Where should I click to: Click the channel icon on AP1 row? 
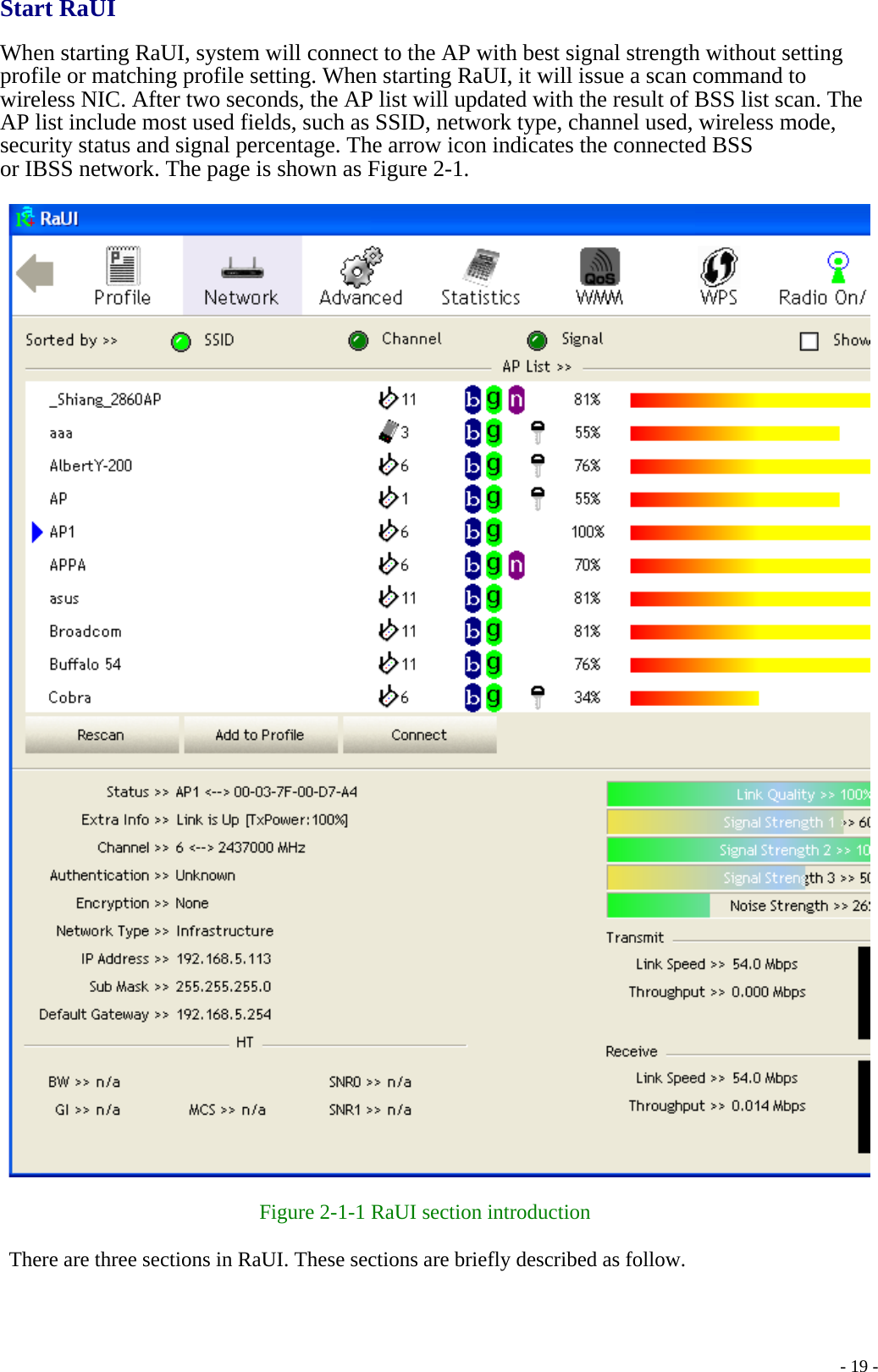(x=388, y=531)
